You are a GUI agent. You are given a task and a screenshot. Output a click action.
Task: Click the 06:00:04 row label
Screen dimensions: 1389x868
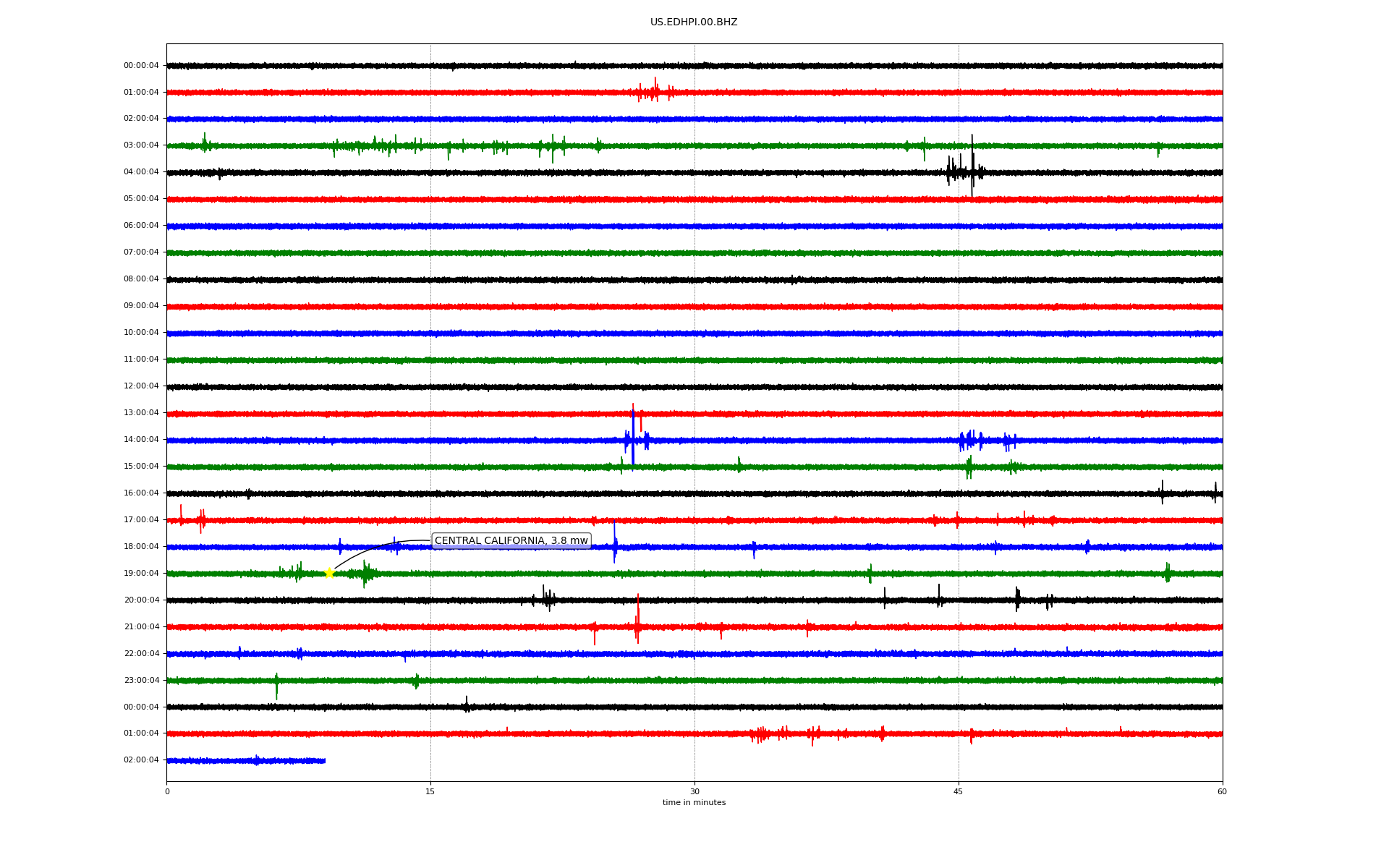141,226
